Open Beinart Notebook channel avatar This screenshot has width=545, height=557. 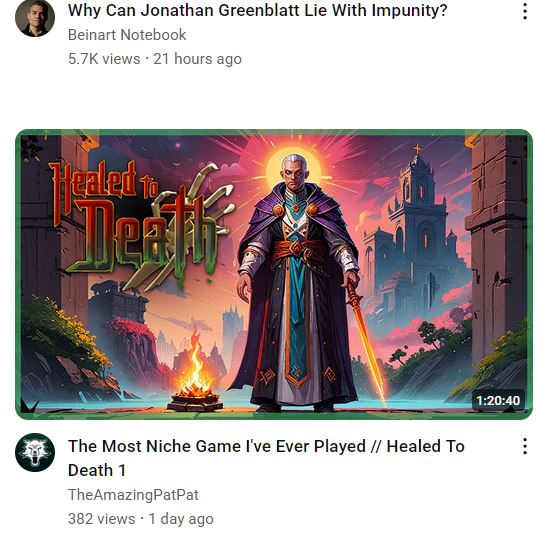(35, 17)
